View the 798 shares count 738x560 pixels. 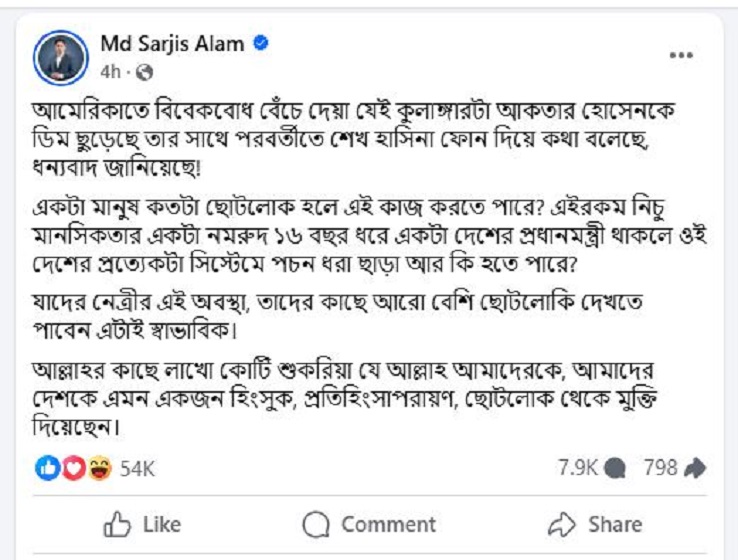coord(661,468)
